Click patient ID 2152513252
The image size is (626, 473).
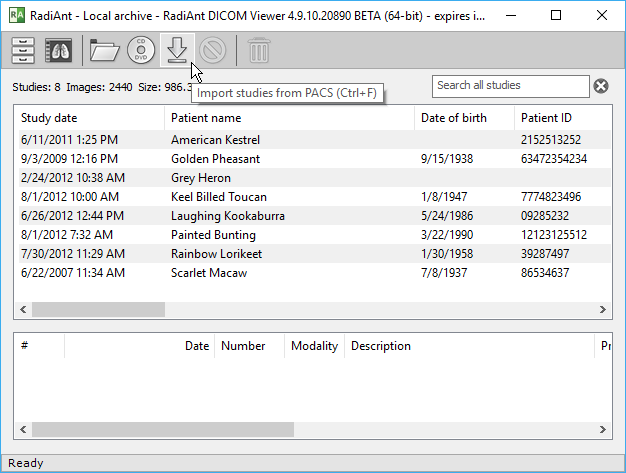pyautogui.click(x=551, y=140)
